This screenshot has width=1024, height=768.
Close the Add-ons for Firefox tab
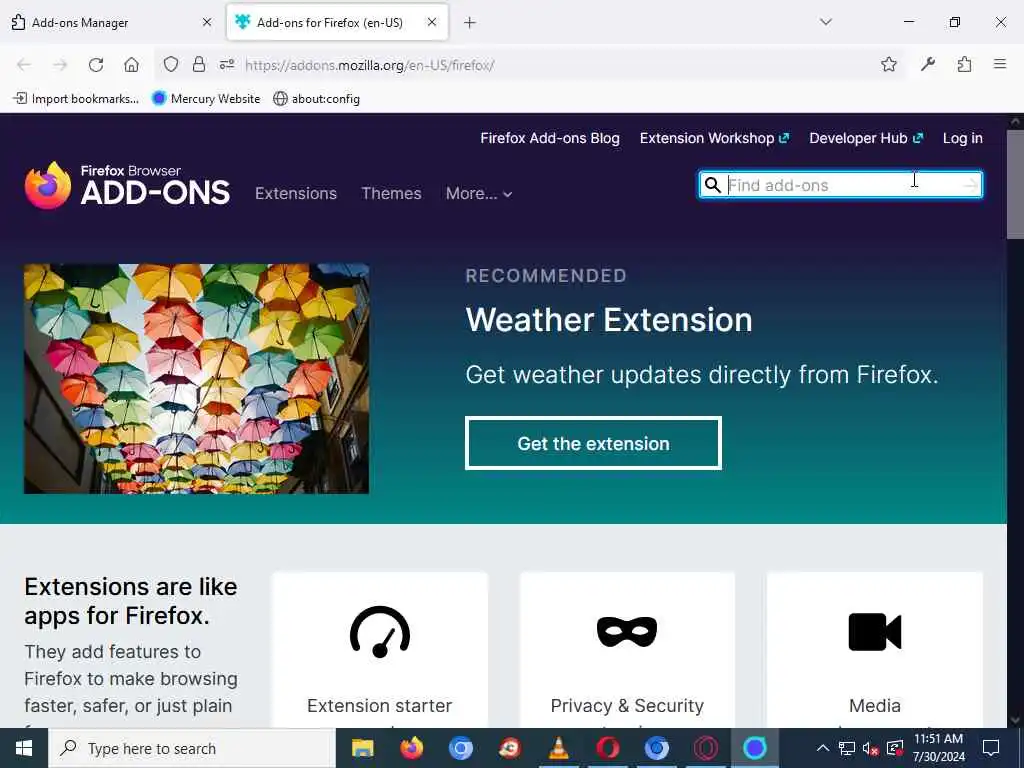click(432, 22)
